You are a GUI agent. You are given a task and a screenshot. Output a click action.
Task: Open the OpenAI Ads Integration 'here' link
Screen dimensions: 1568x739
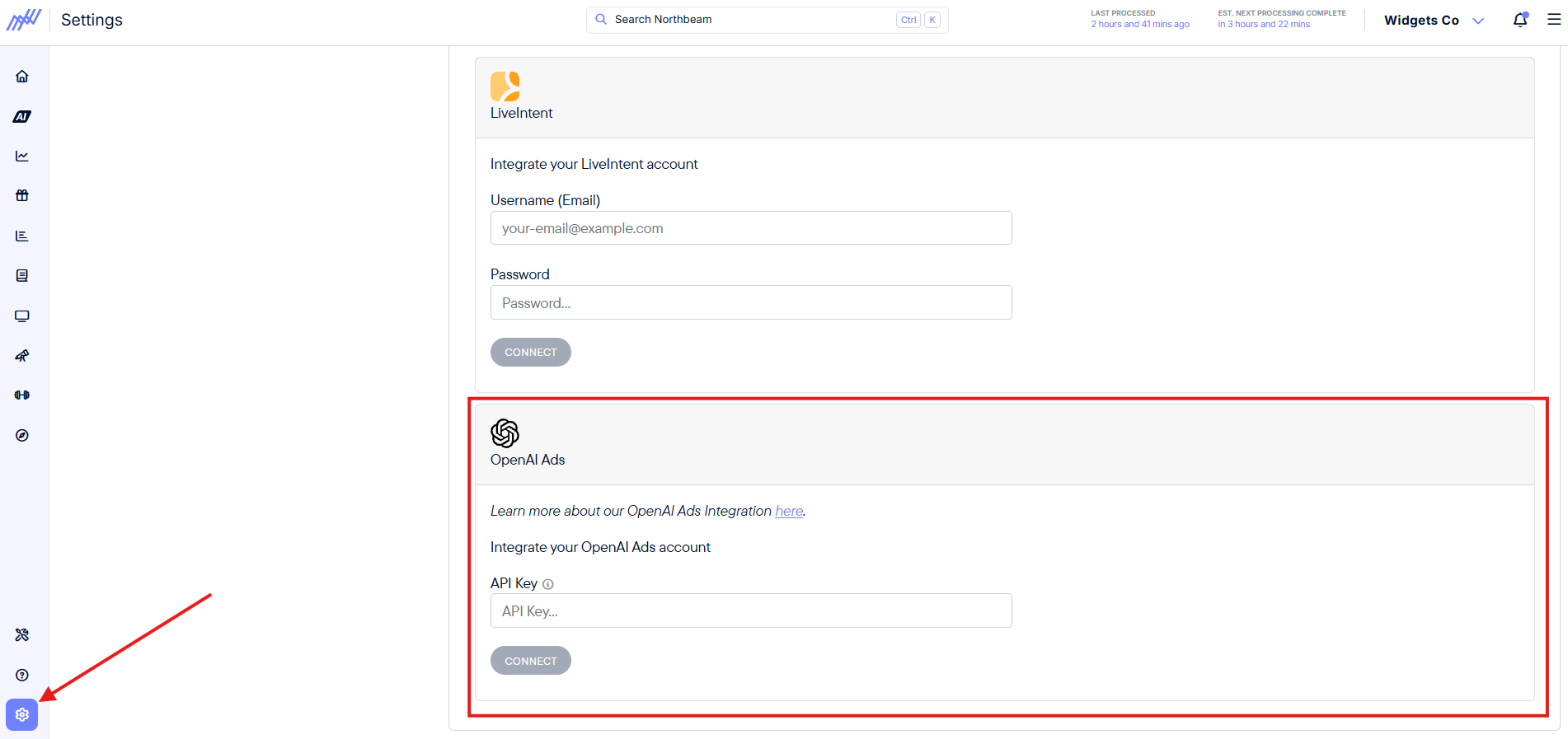[x=789, y=511]
